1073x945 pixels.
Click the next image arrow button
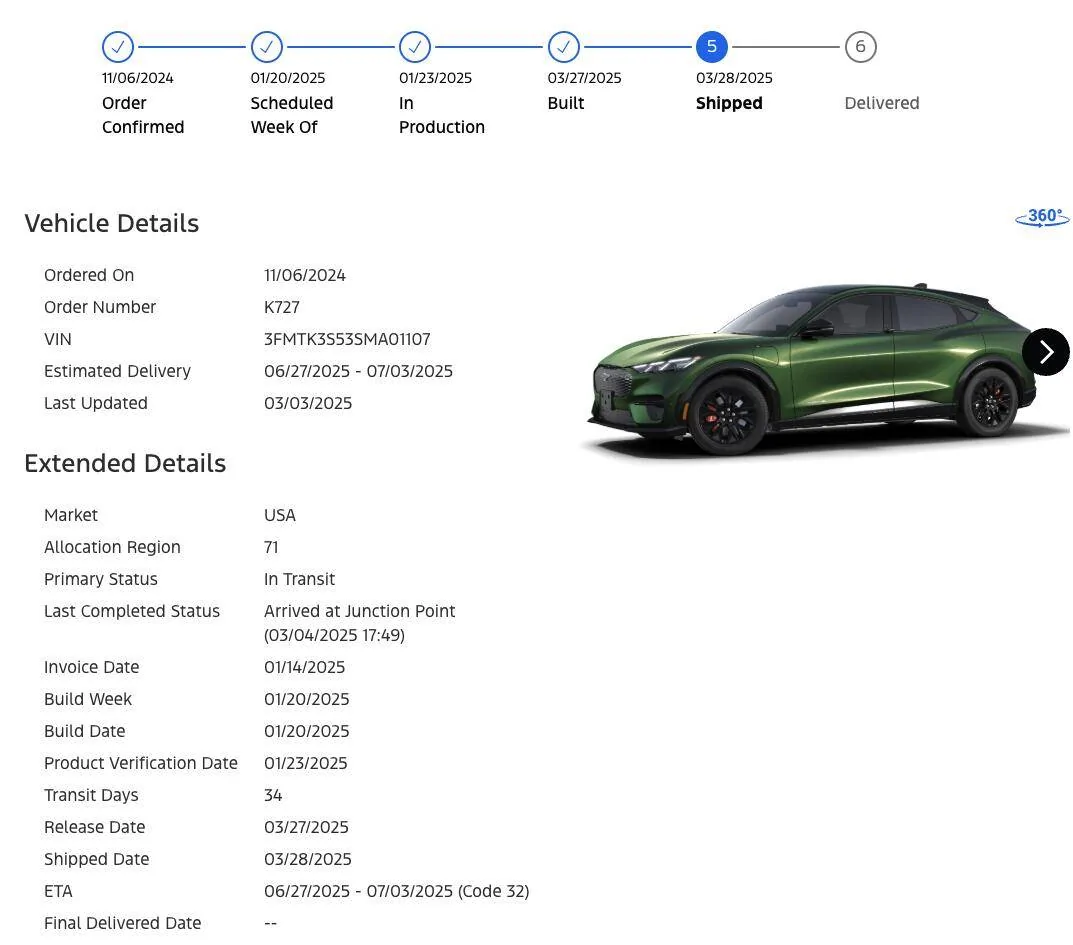point(1046,352)
